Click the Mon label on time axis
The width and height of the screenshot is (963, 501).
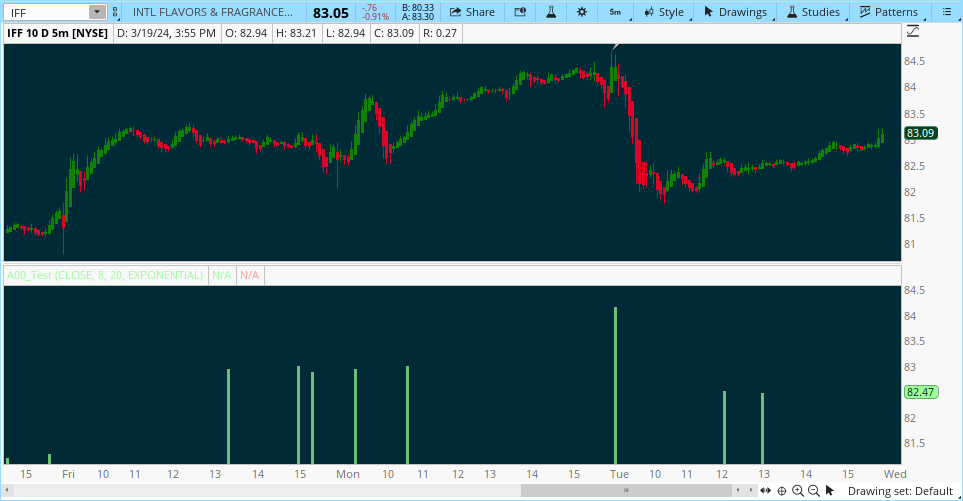click(348, 474)
